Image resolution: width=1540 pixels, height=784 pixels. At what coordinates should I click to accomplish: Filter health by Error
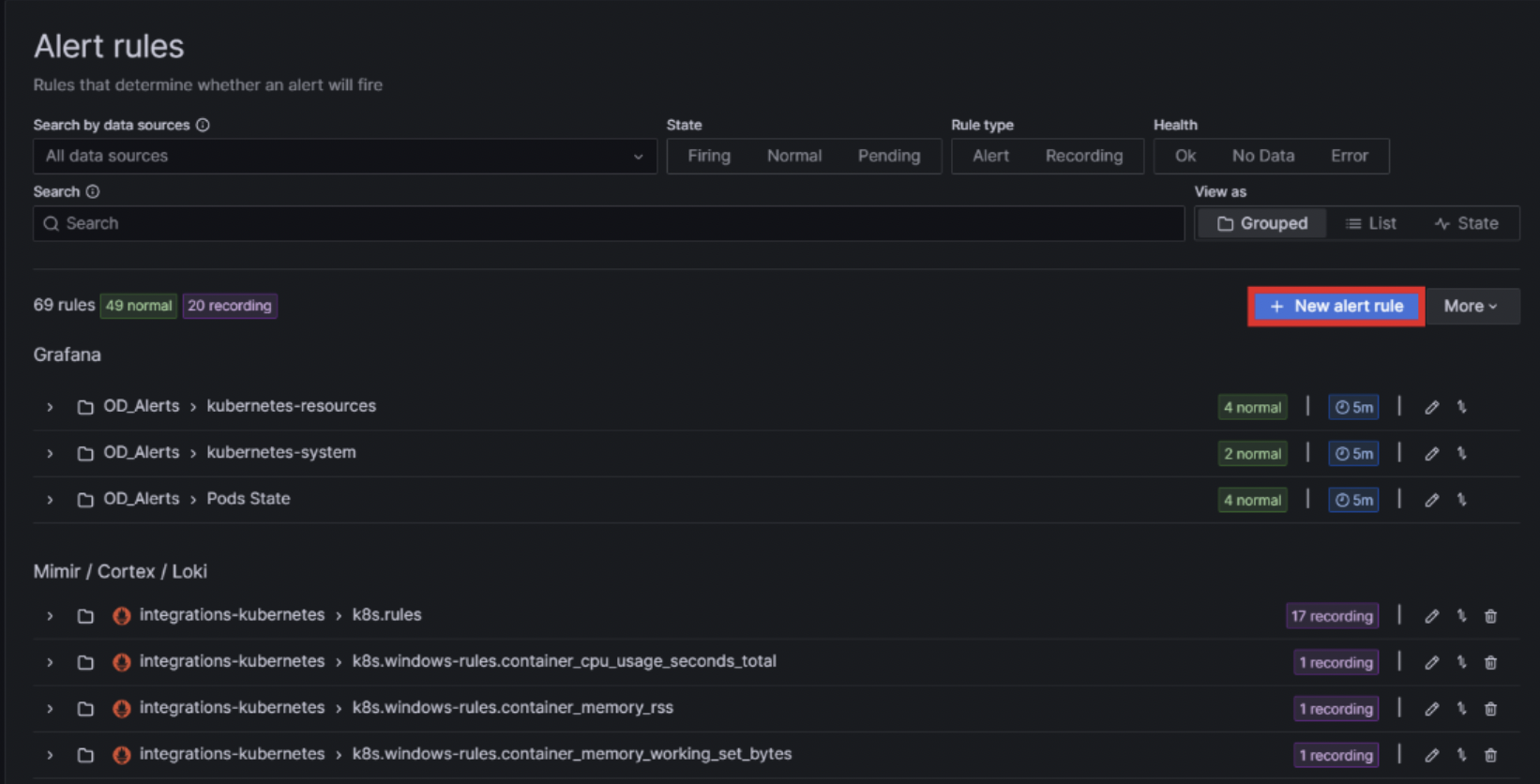click(1350, 156)
